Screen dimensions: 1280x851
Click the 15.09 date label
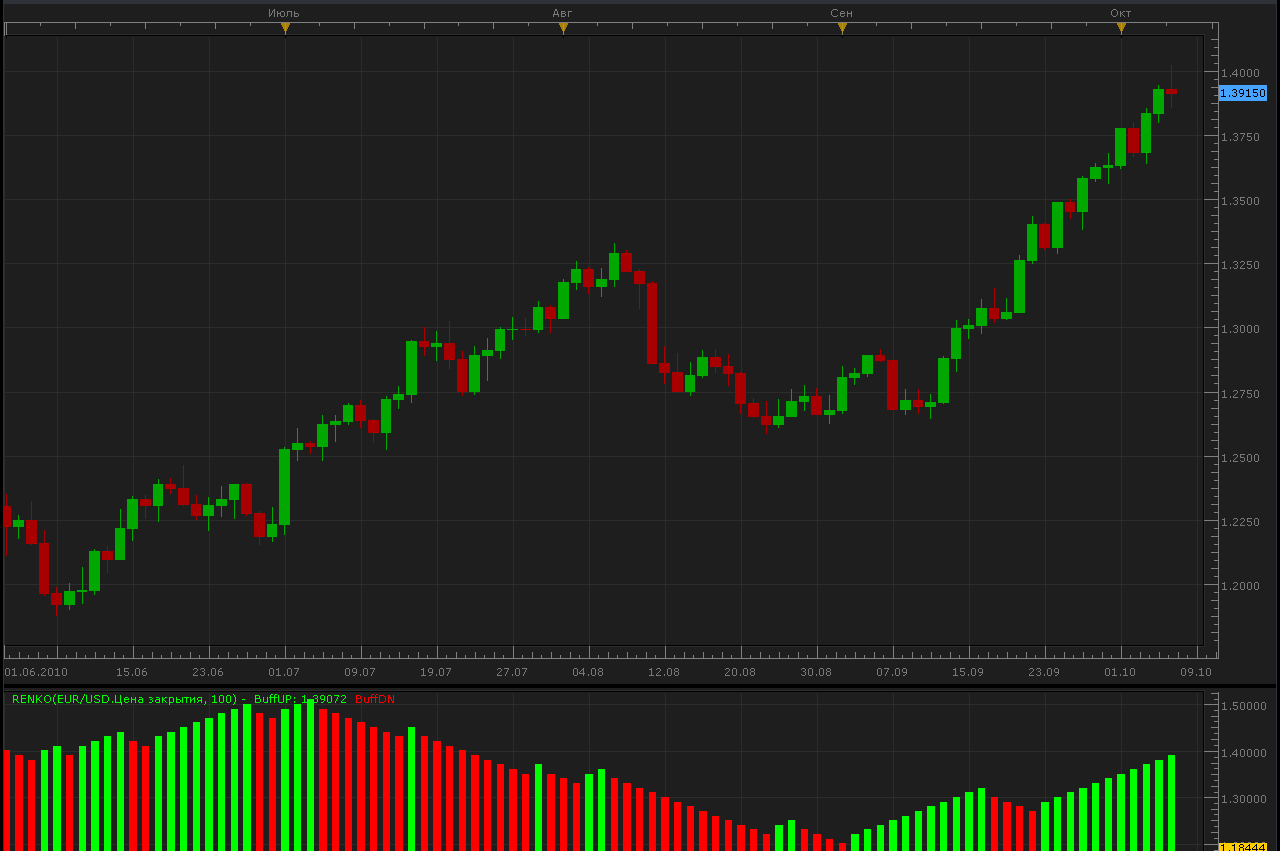pos(968,672)
